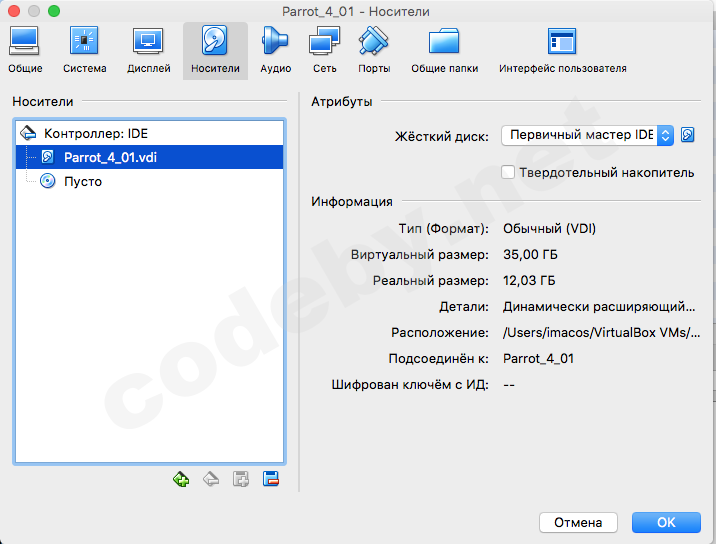Select the Контроллер: IDE tree row
This screenshot has width=716, height=544.
pos(149,133)
